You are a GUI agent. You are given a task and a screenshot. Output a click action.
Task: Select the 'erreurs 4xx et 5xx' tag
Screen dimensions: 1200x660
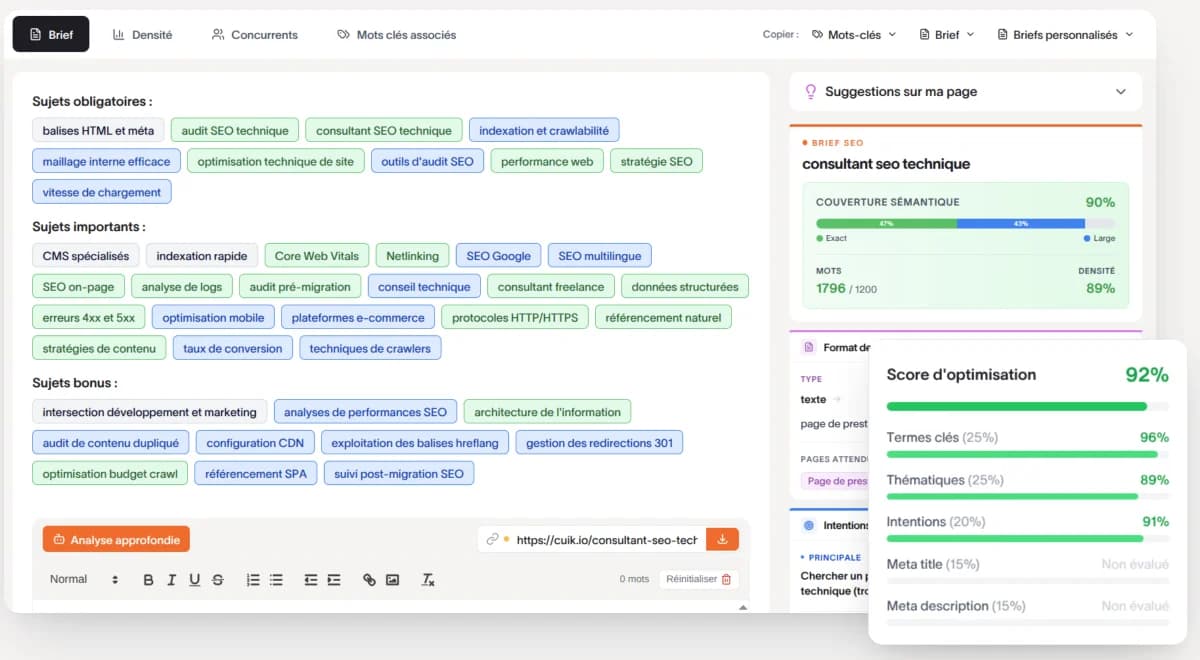(89, 318)
